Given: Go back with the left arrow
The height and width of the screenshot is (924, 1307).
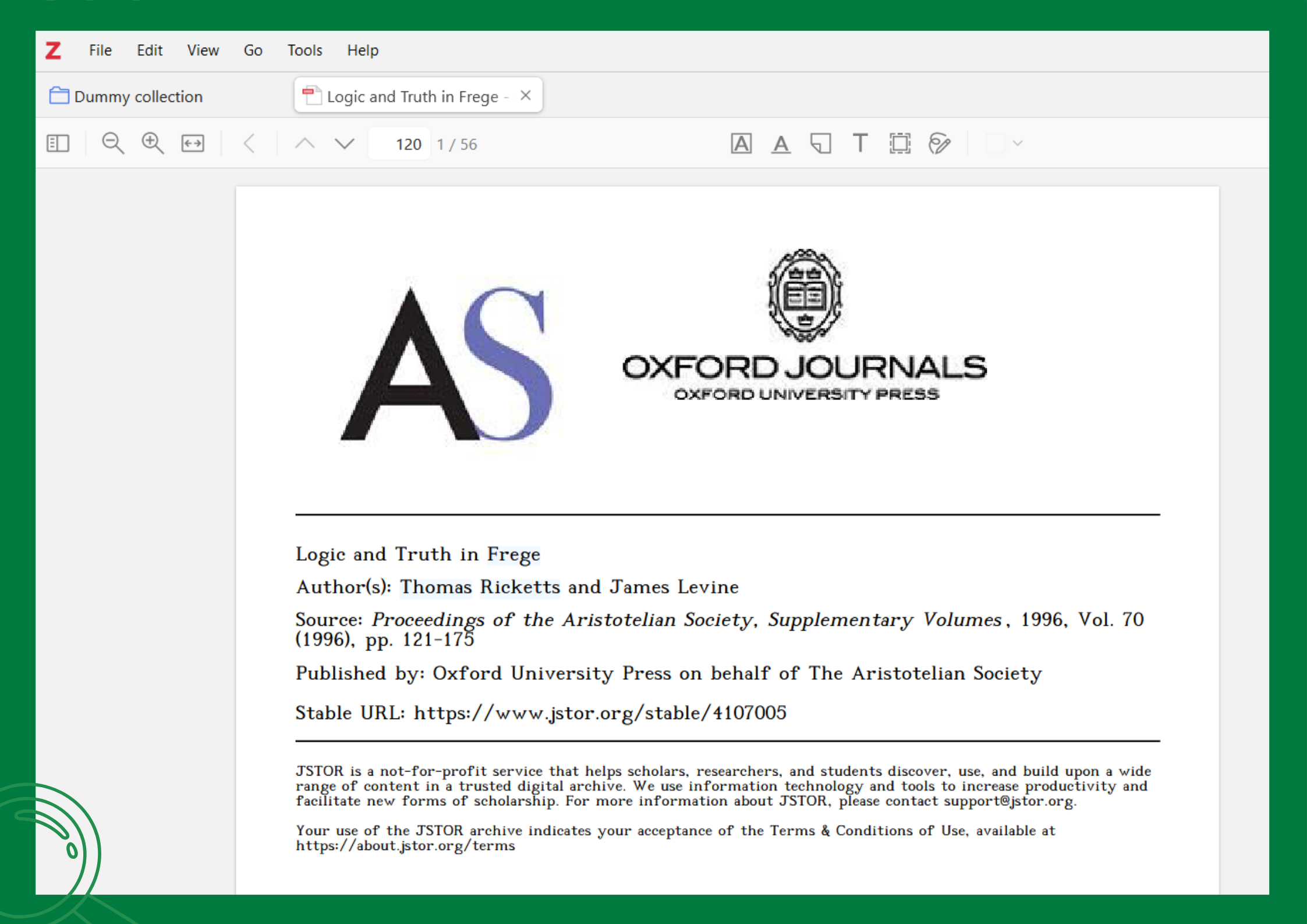Looking at the screenshot, I should tap(249, 144).
